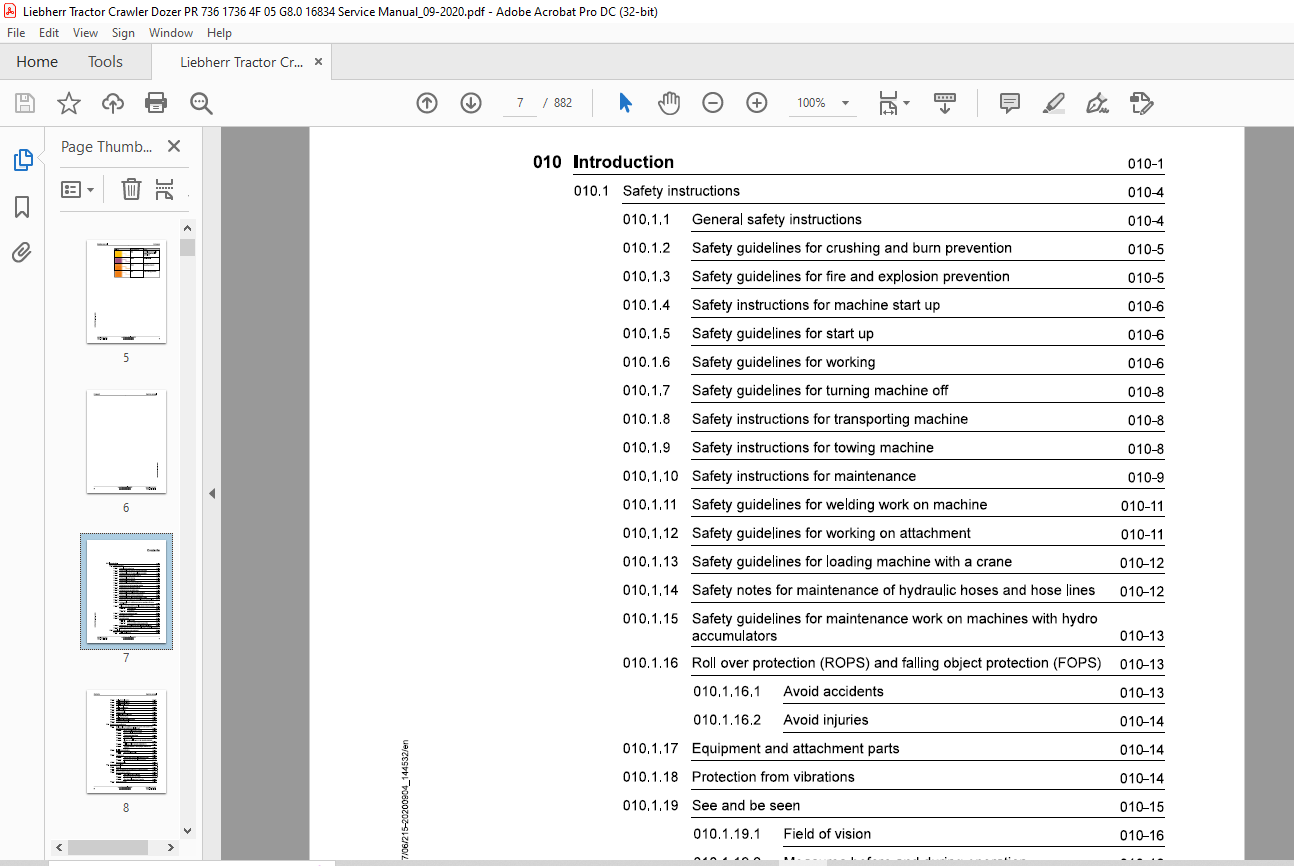Open the stamp tool icon
1294x866 pixels.
1141,103
